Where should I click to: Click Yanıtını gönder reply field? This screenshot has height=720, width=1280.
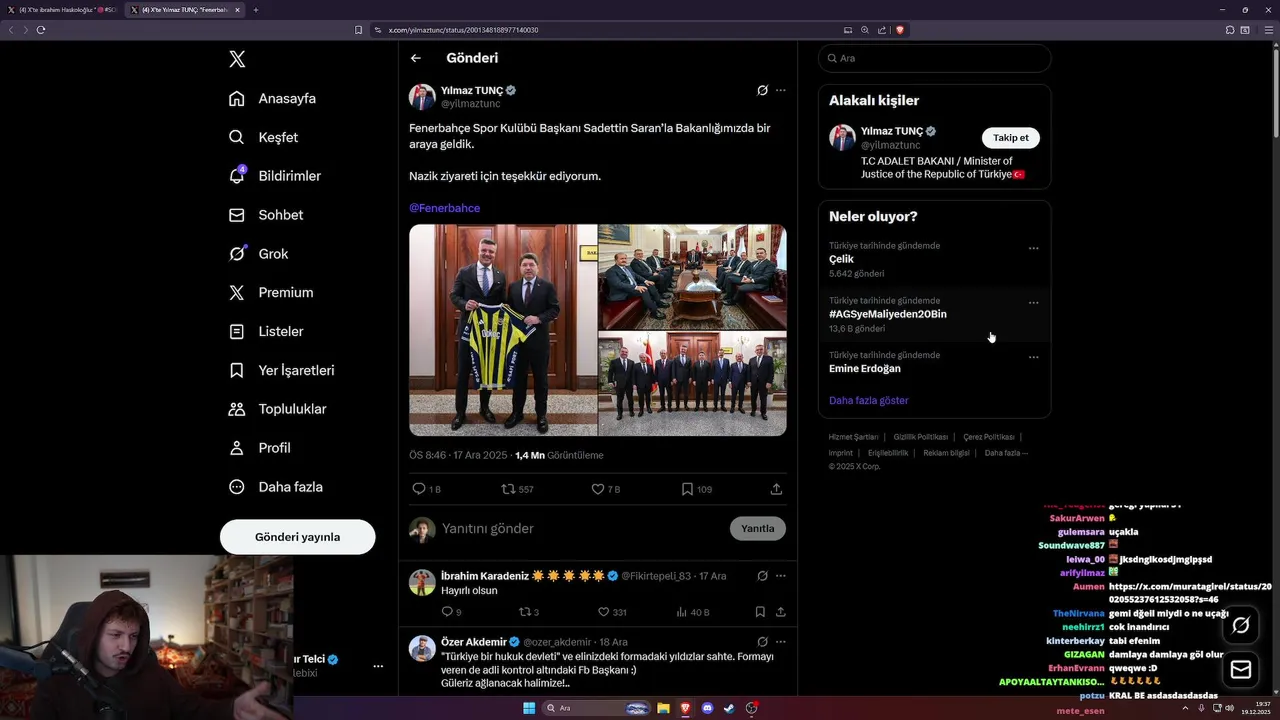click(x=580, y=528)
